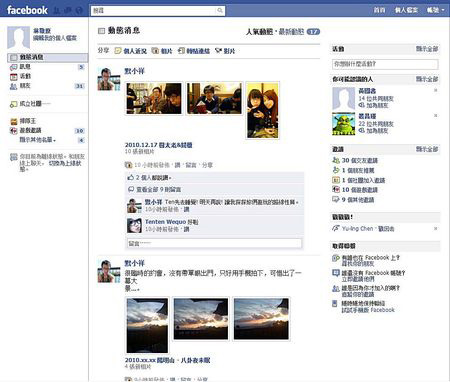
Task: Open friend requests icon in top bar
Action: [57, 10]
